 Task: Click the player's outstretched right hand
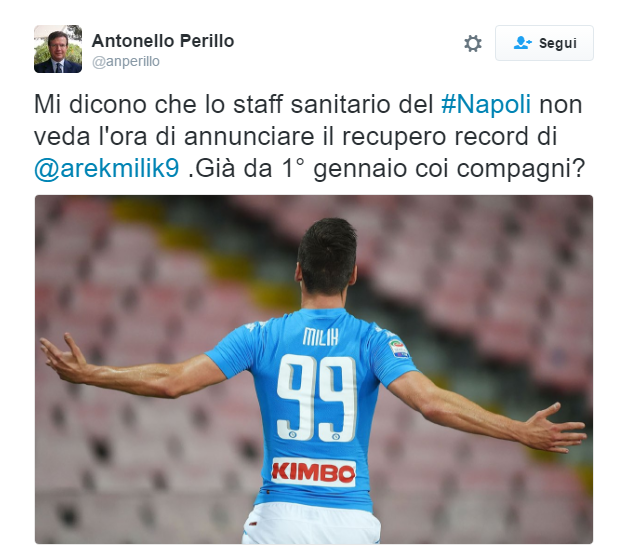(x=555, y=428)
